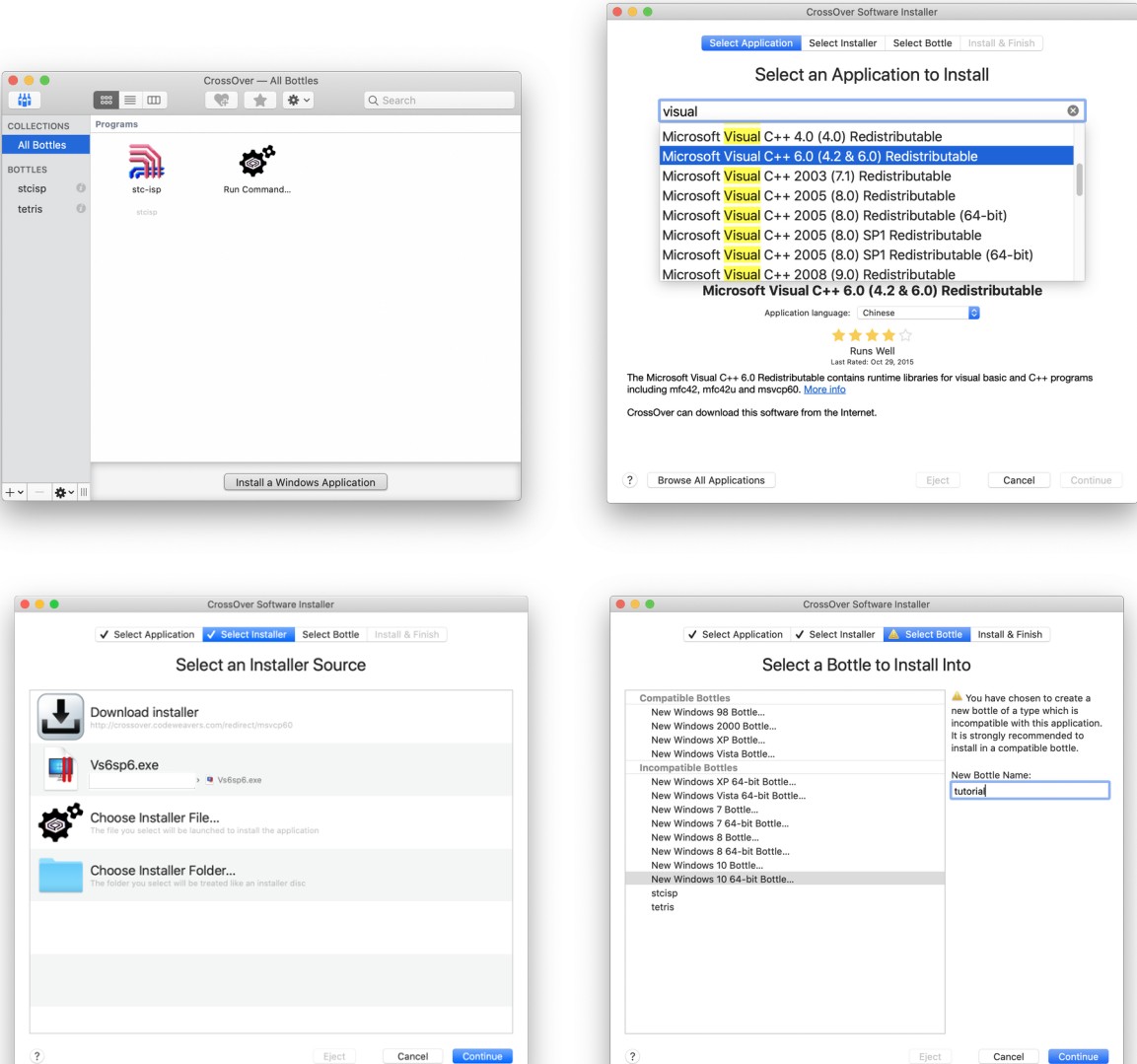Open the Application language dropdown
The width and height of the screenshot is (1137, 1064).
918,313
